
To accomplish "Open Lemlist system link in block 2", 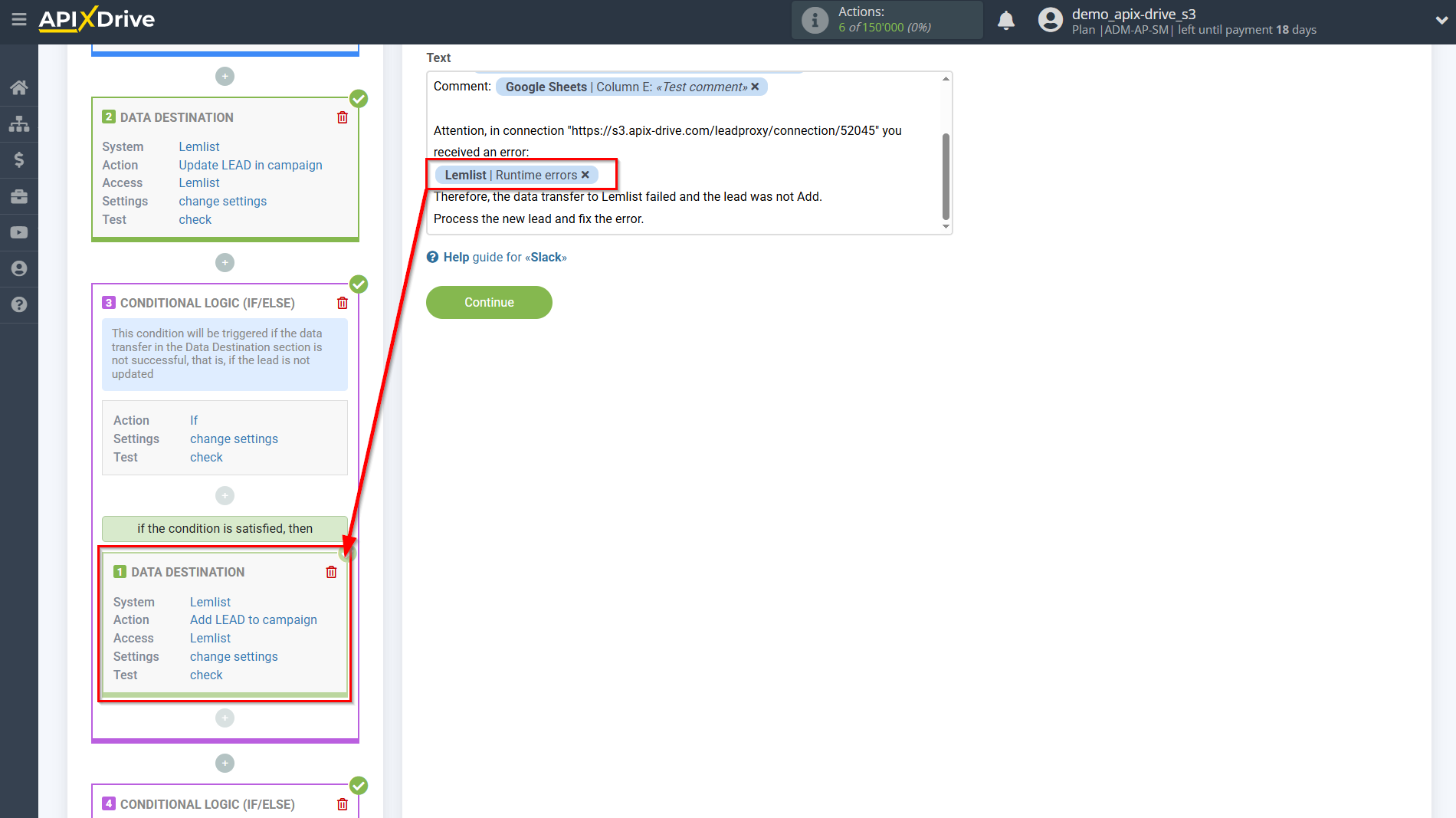I will coord(199,146).
